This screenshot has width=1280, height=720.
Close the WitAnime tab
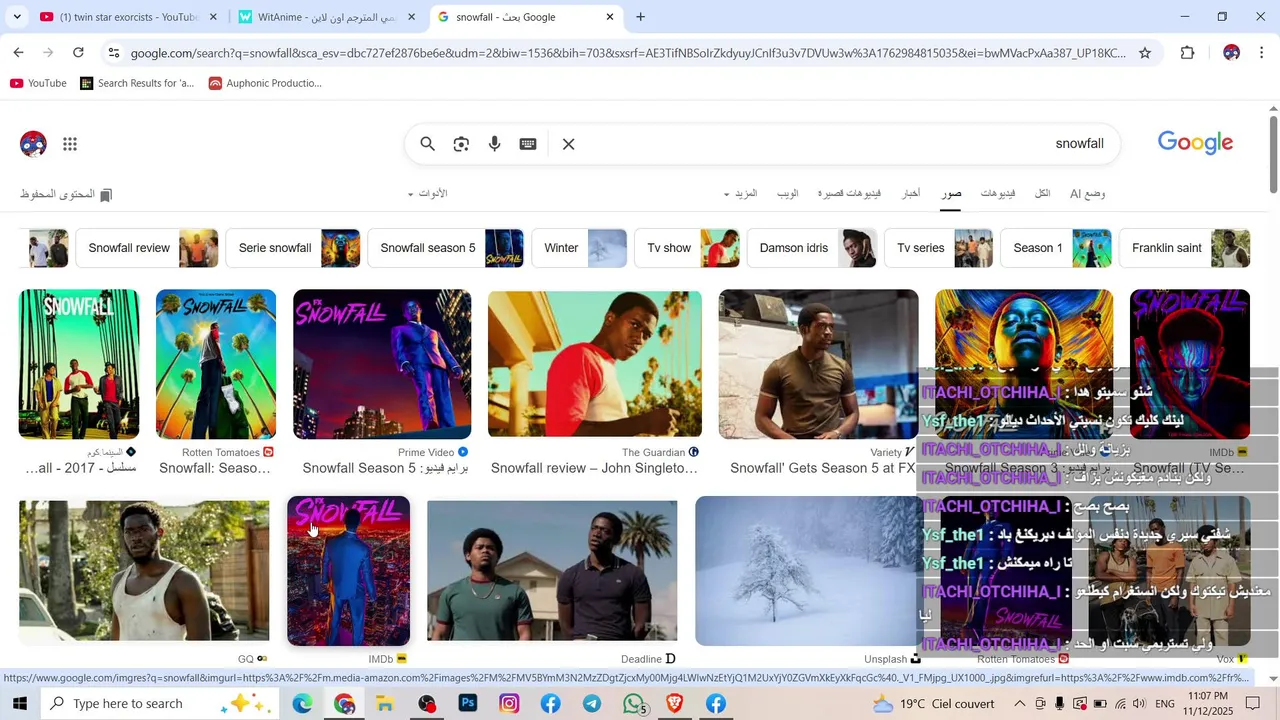(x=411, y=17)
